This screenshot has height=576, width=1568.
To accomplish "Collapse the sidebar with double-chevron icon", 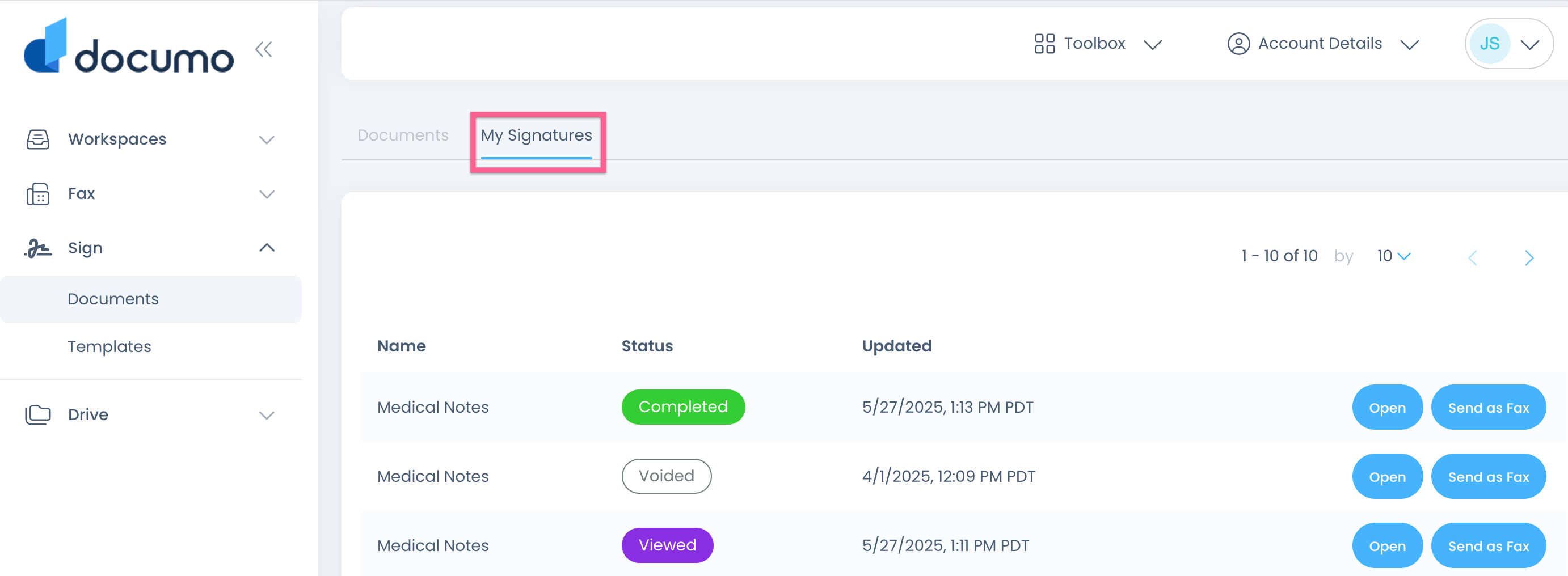I will point(264,49).
